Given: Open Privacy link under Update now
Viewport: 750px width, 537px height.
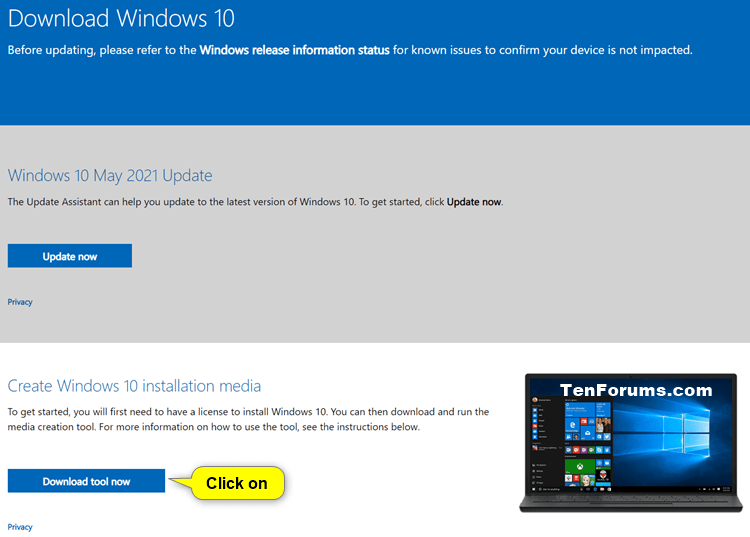Looking at the screenshot, I should coord(20,302).
